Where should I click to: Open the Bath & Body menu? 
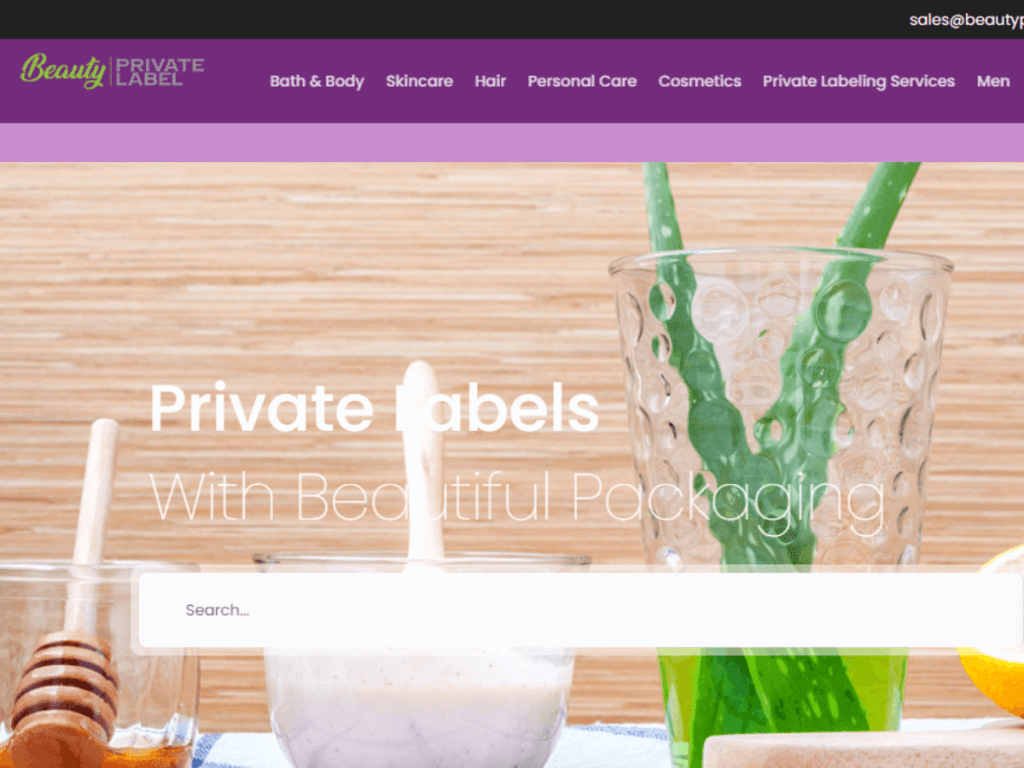click(x=317, y=81)
